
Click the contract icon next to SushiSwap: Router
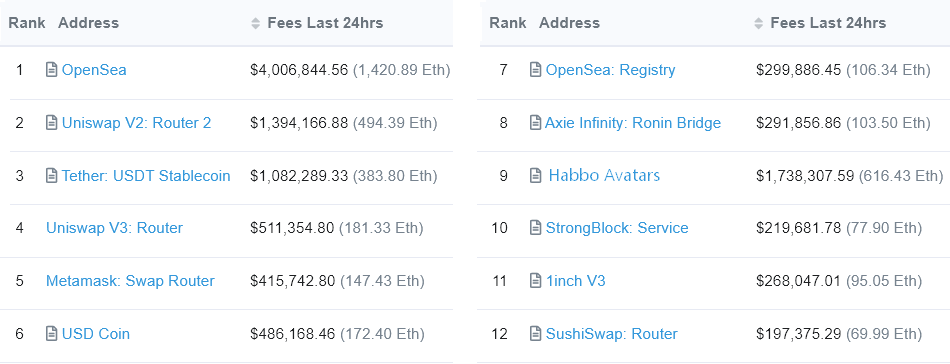click(x=536, y=334)
